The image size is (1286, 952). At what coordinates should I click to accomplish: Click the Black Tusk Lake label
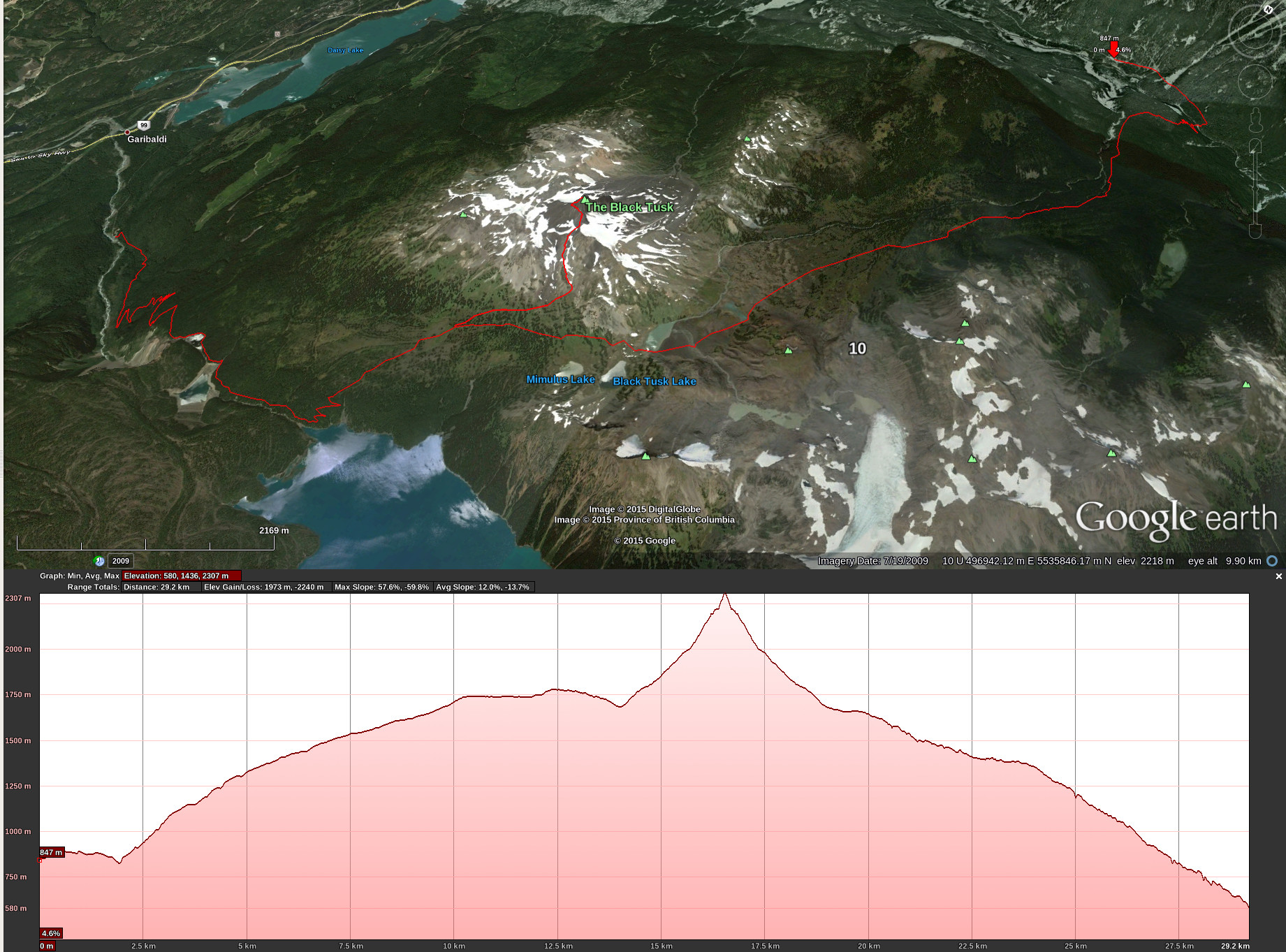(654, 381)
